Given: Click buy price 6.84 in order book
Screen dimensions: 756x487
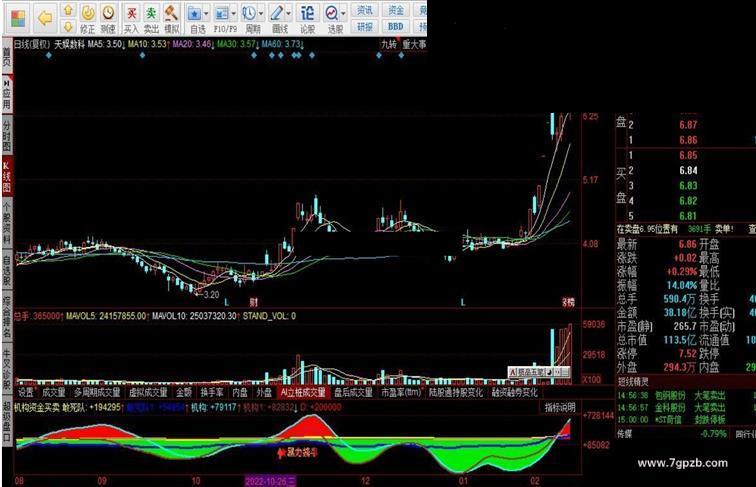Looking at the screenshot, I should (x=688, y=170).
